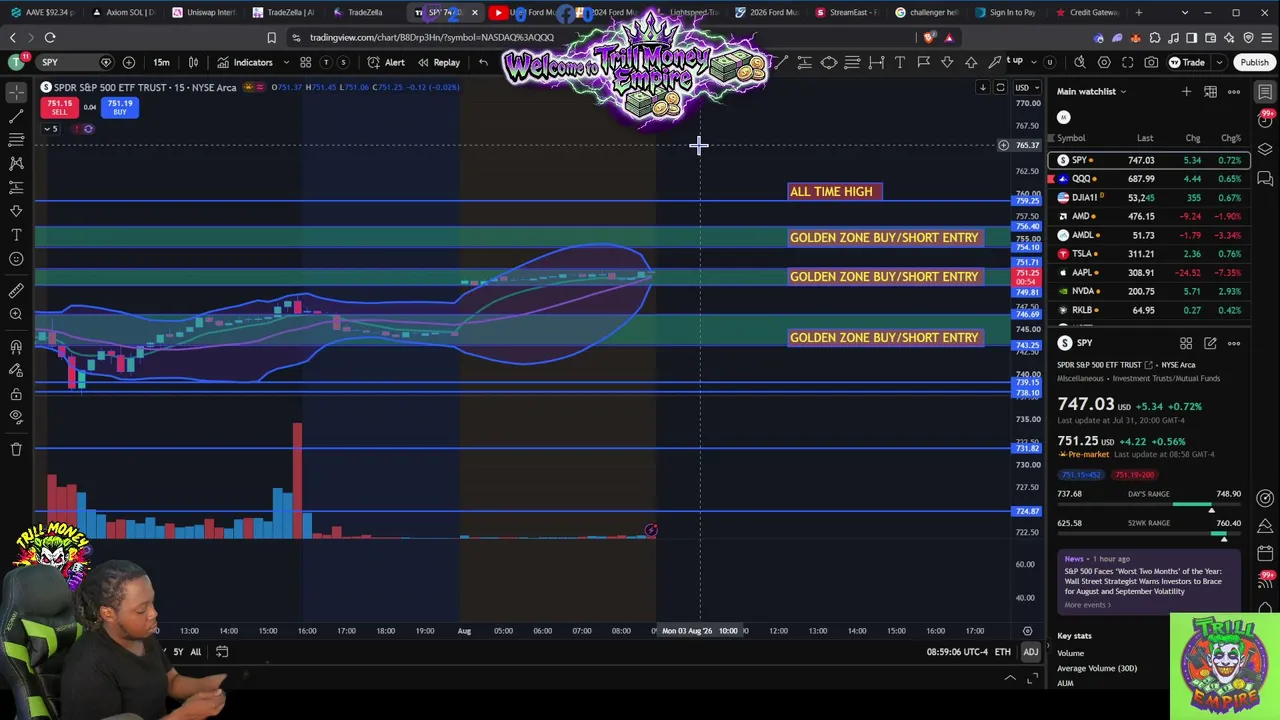Click the red SELL 751.15 button

59,107
